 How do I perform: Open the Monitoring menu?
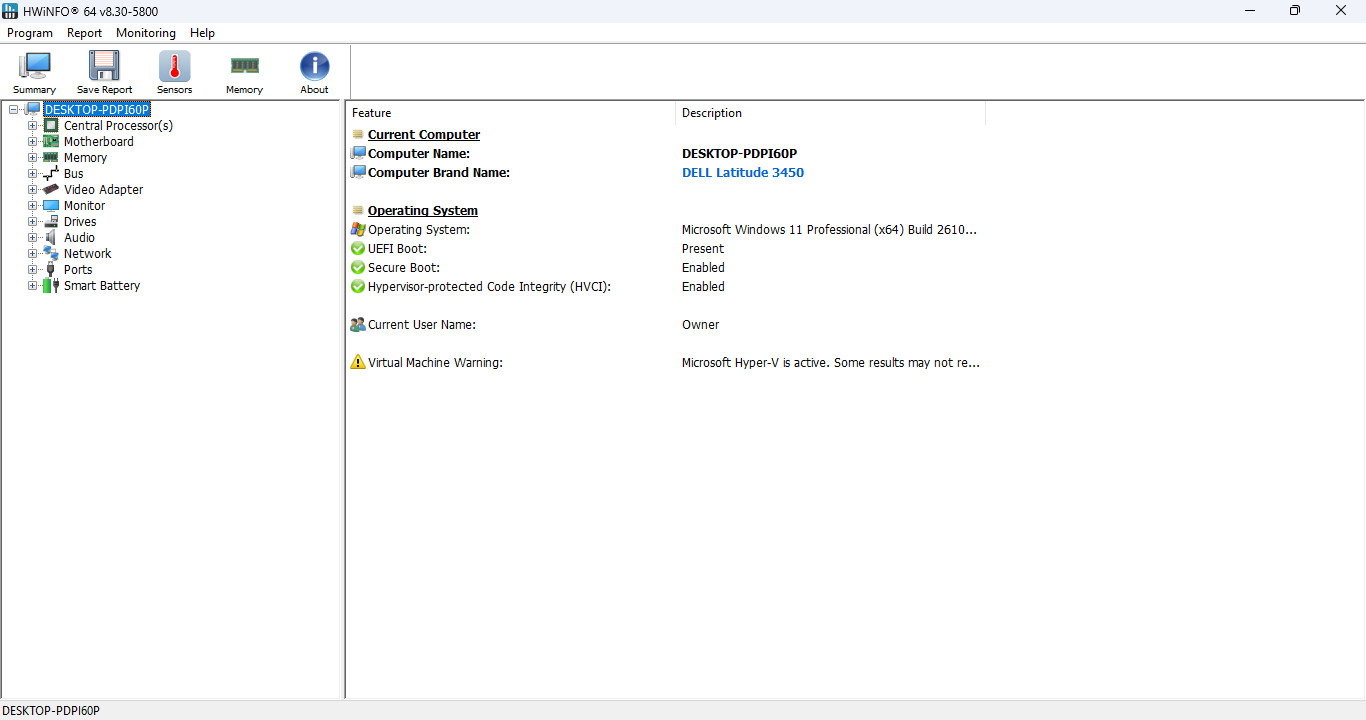[146, 33]
